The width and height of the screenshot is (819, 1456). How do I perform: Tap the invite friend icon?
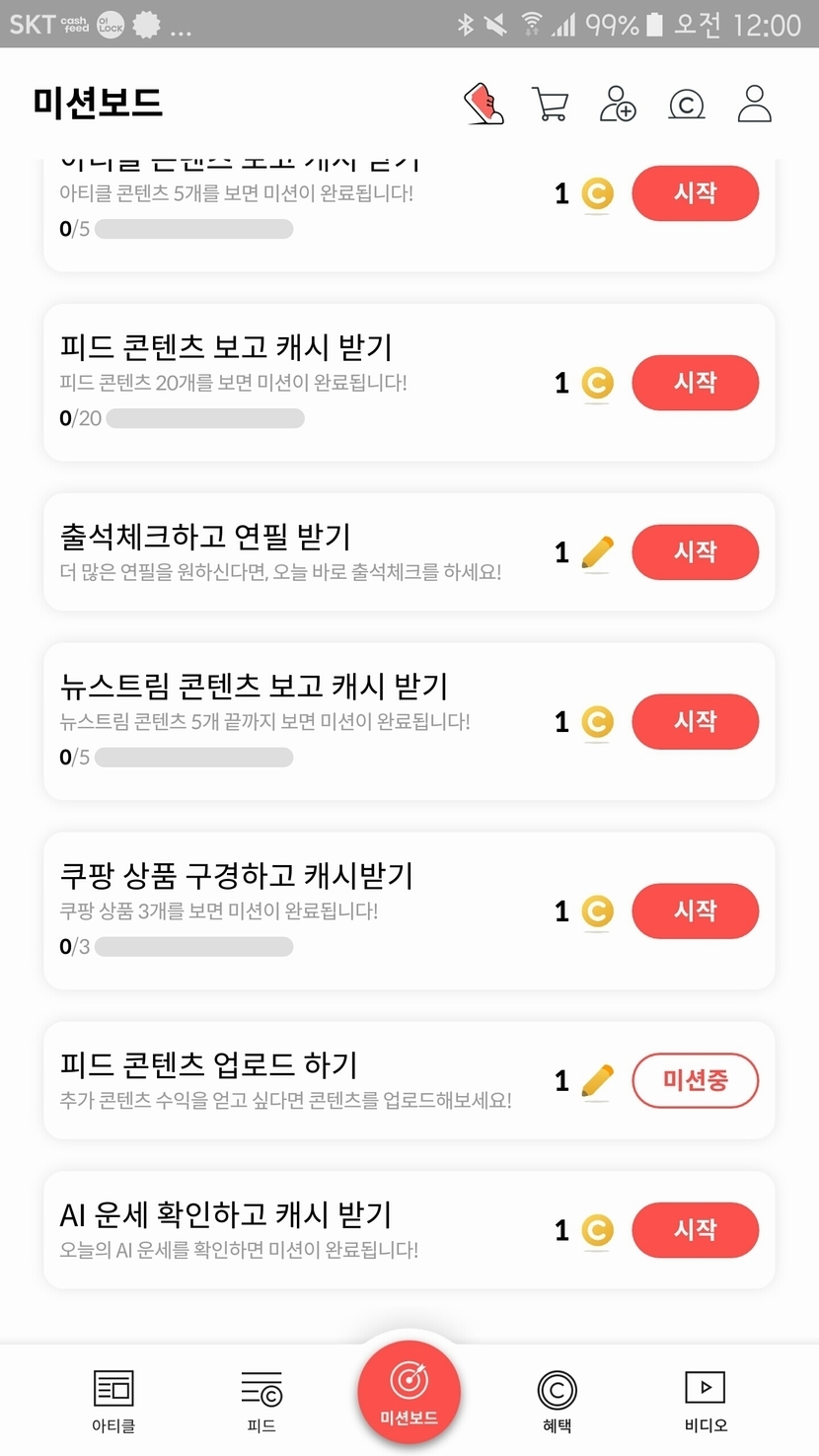coord(618,104)
